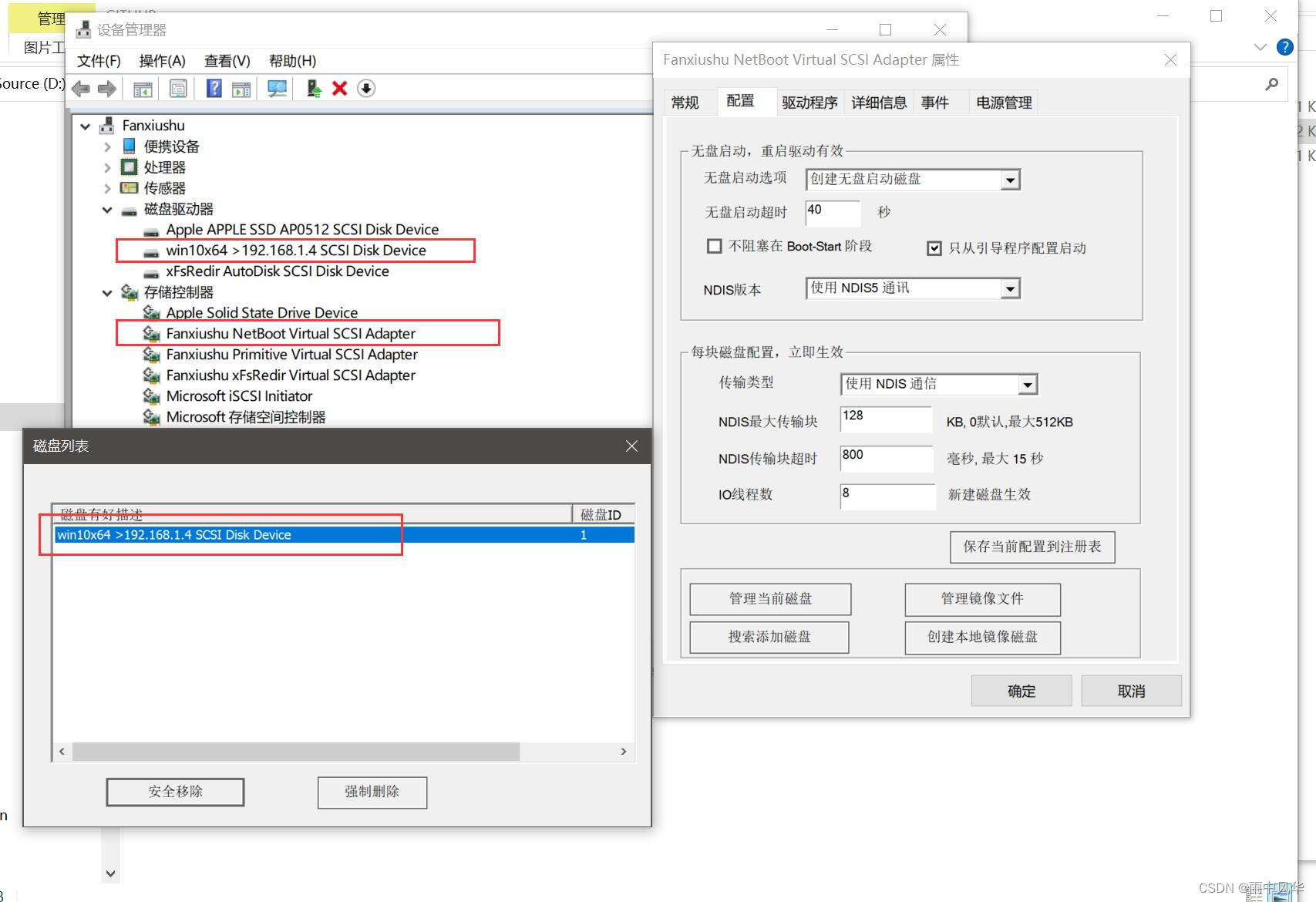Click the Back arrow in Device Manager toolbar
Viewport: 1316px width, 902px height.
(81, 89)
